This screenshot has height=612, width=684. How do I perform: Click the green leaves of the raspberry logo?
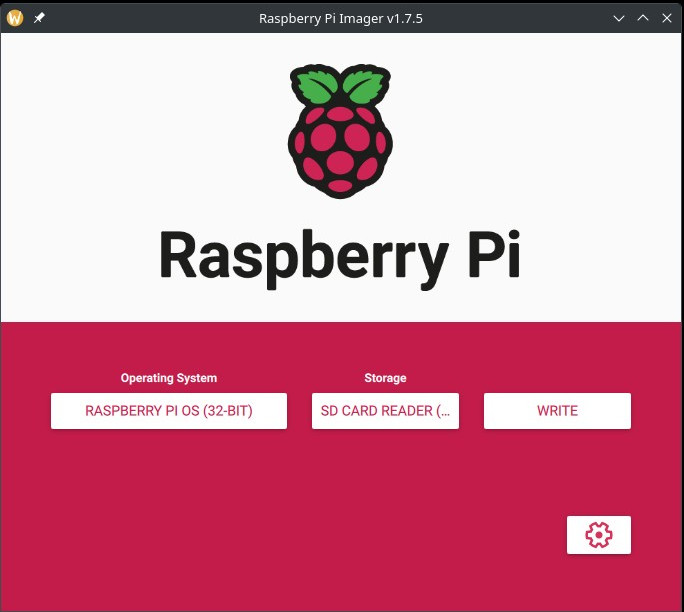tap(340, 87)
